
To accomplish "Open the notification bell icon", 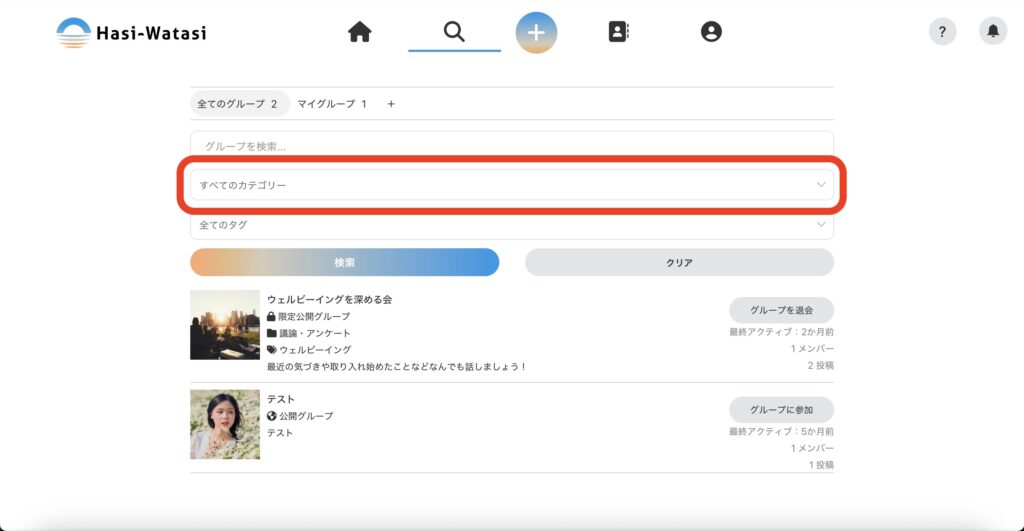I will click(x=993, y=32).
